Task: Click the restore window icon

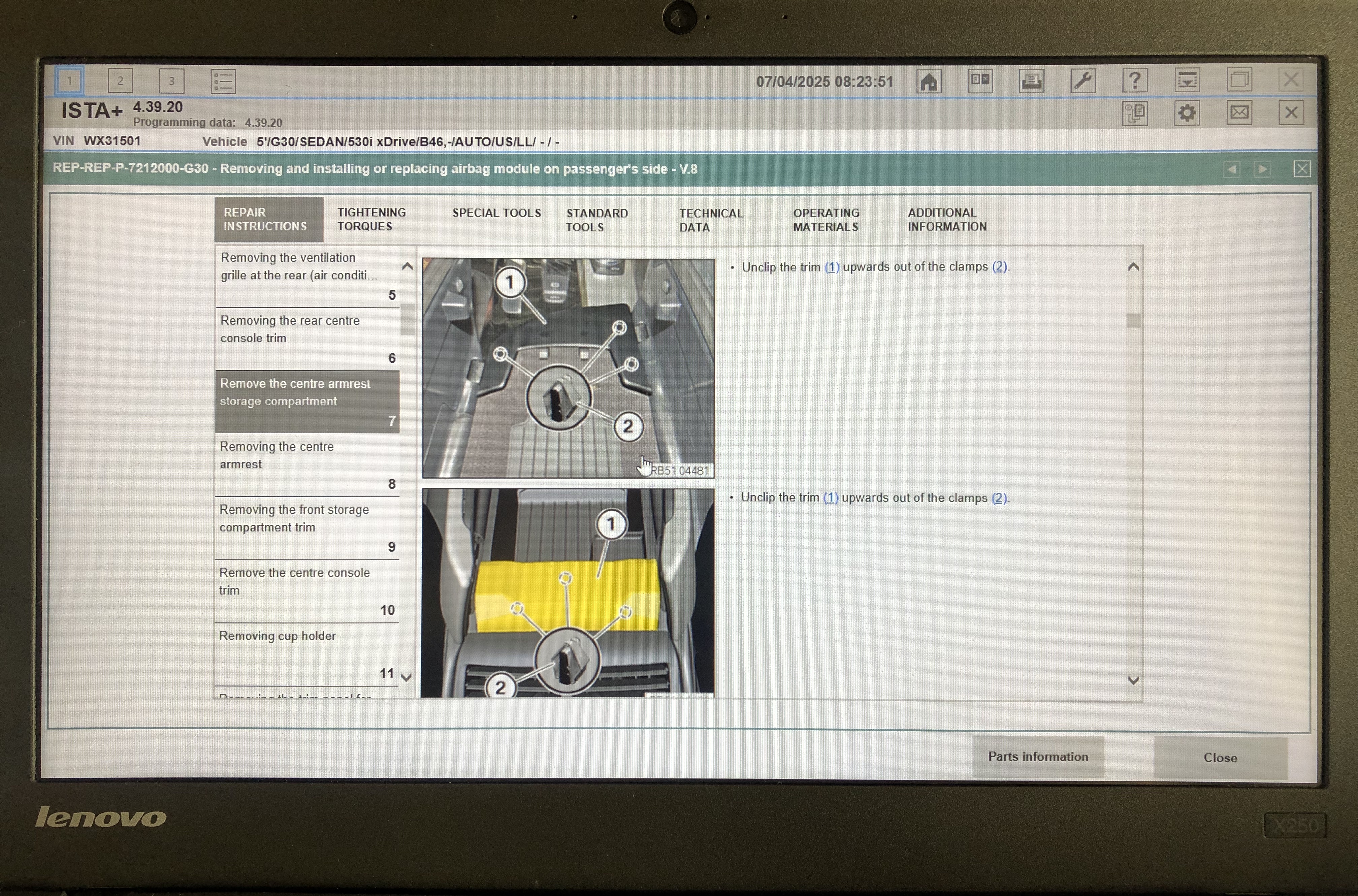Action: (x=1239, y=79)
